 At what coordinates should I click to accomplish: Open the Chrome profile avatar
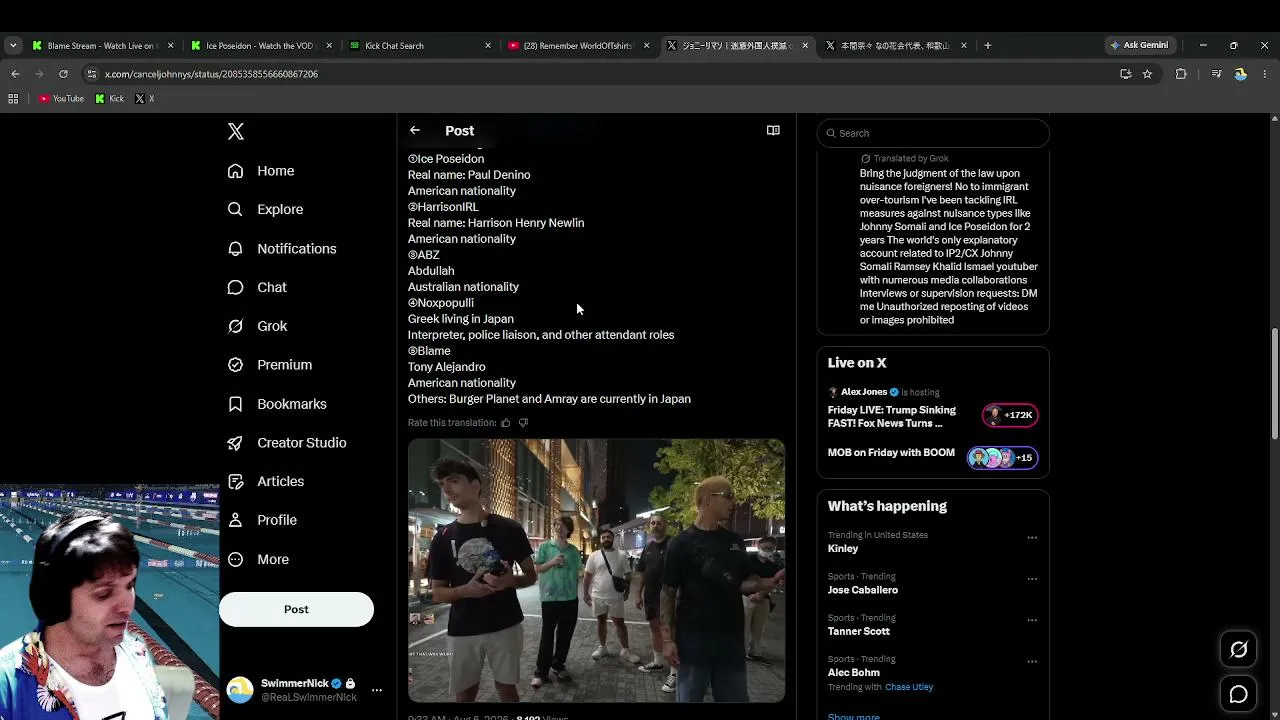[x=1241, y=74]
